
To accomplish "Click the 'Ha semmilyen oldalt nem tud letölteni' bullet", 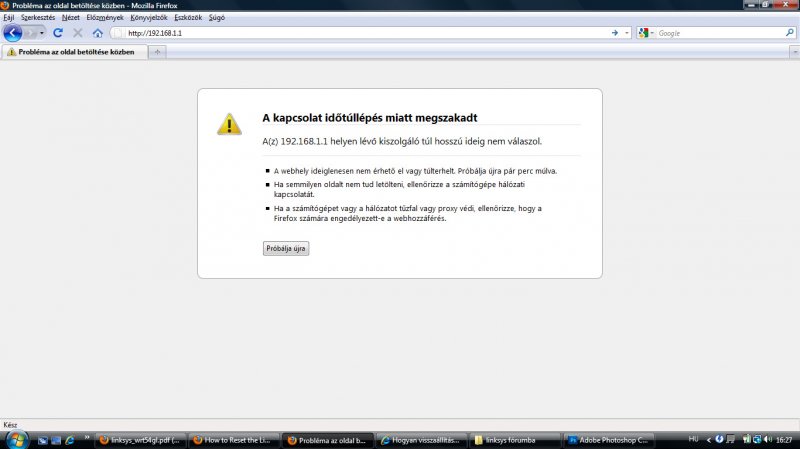I will 399,189.
